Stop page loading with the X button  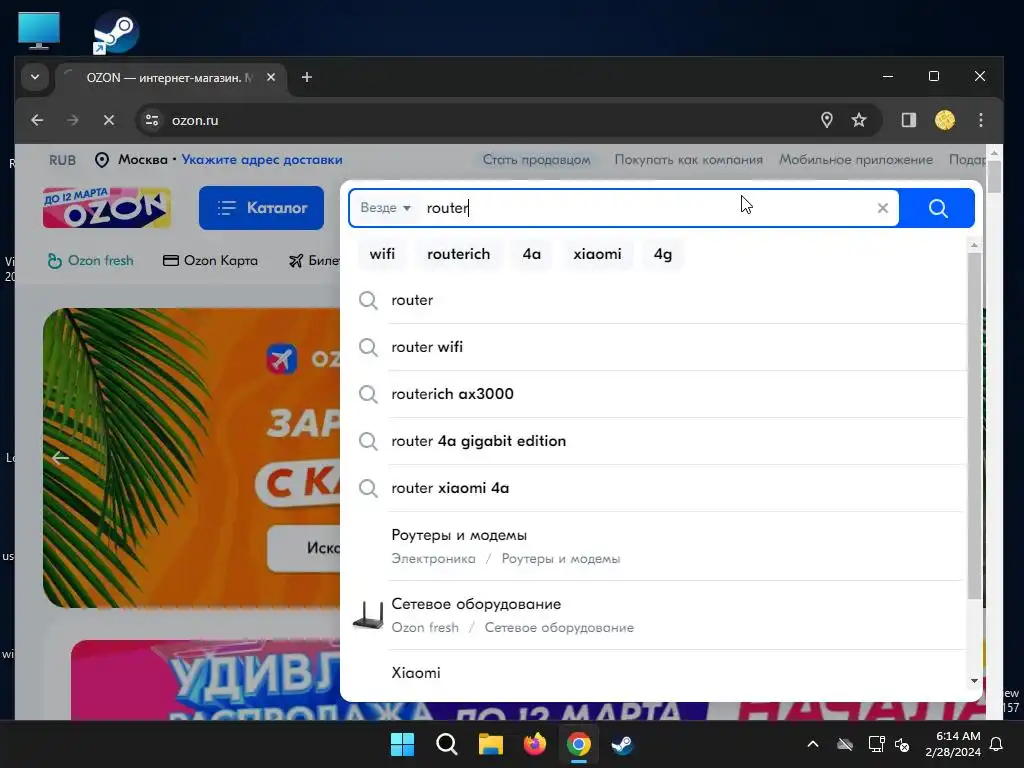[x=109, y=120]
